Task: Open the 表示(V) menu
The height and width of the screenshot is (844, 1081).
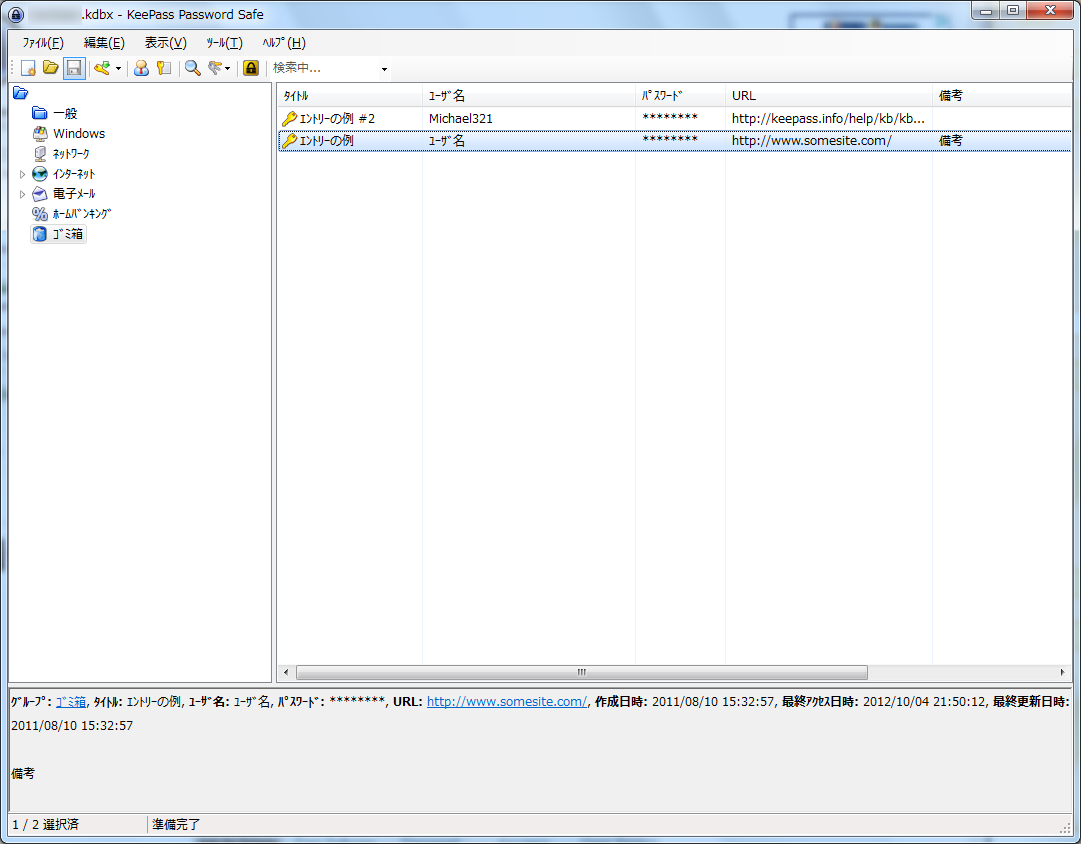Action: (165, 43)
